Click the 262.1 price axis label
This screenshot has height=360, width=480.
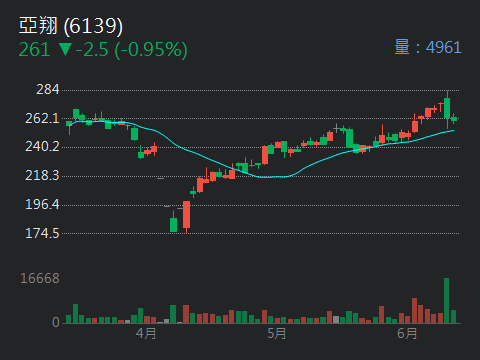click(x=42, y=118)
